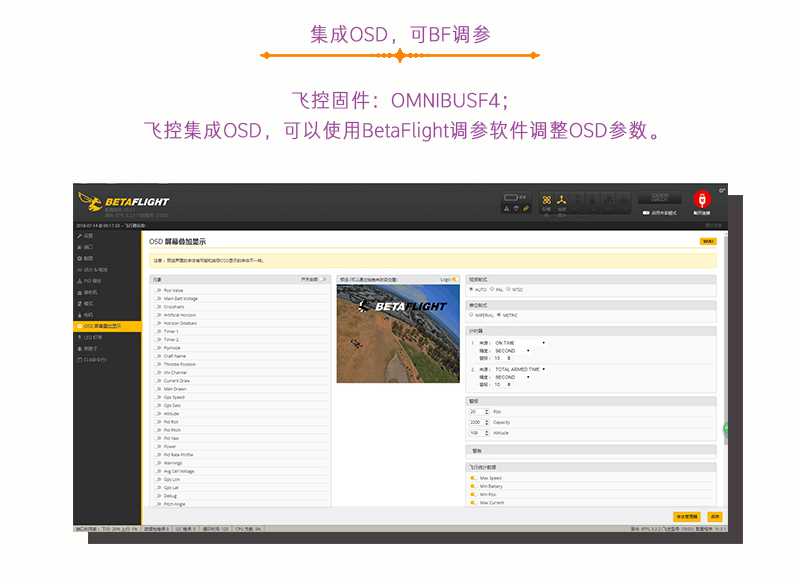Enable the Crosshairs OSD element
The image size is (800, 582).
(x=158, y=307)
